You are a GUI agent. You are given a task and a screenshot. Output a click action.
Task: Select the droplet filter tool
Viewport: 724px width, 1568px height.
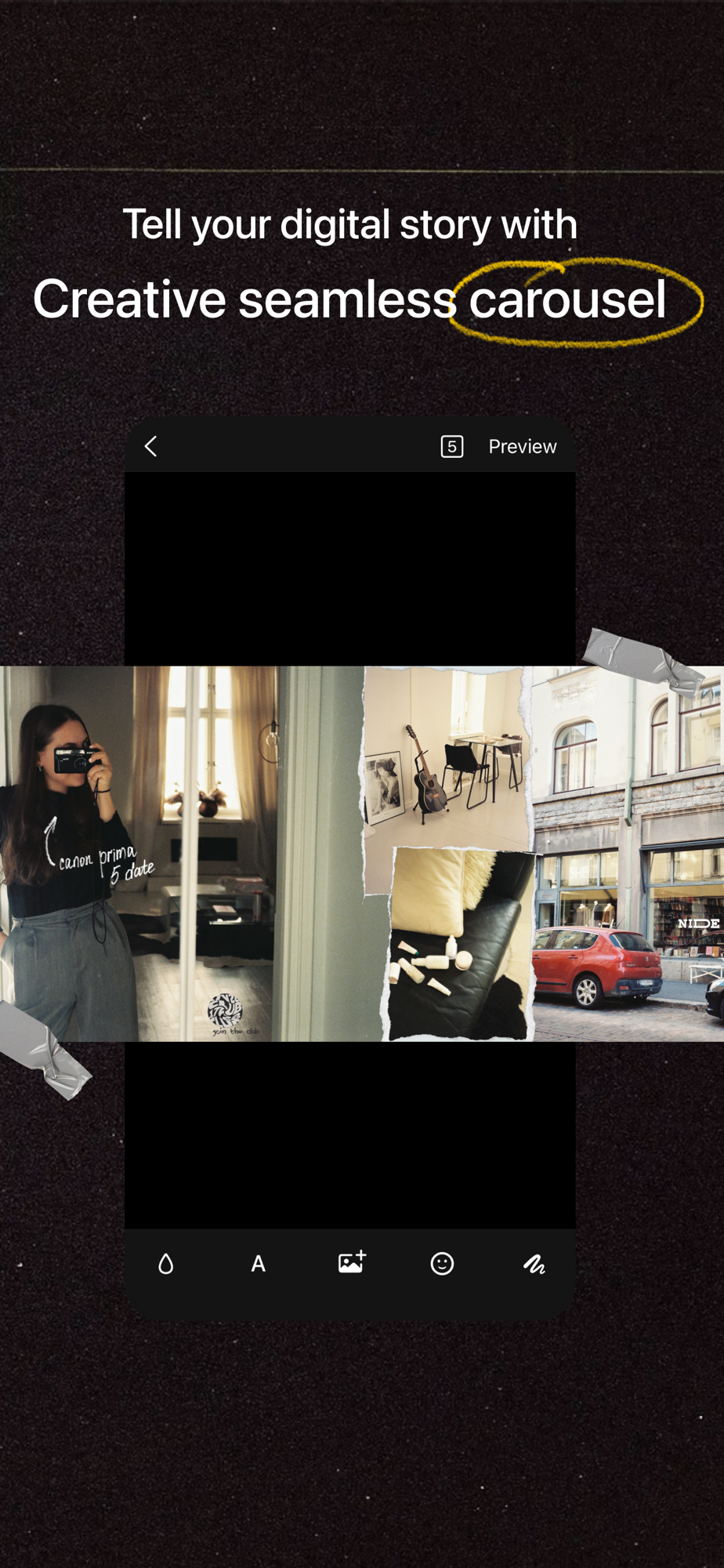point(165,1263)
